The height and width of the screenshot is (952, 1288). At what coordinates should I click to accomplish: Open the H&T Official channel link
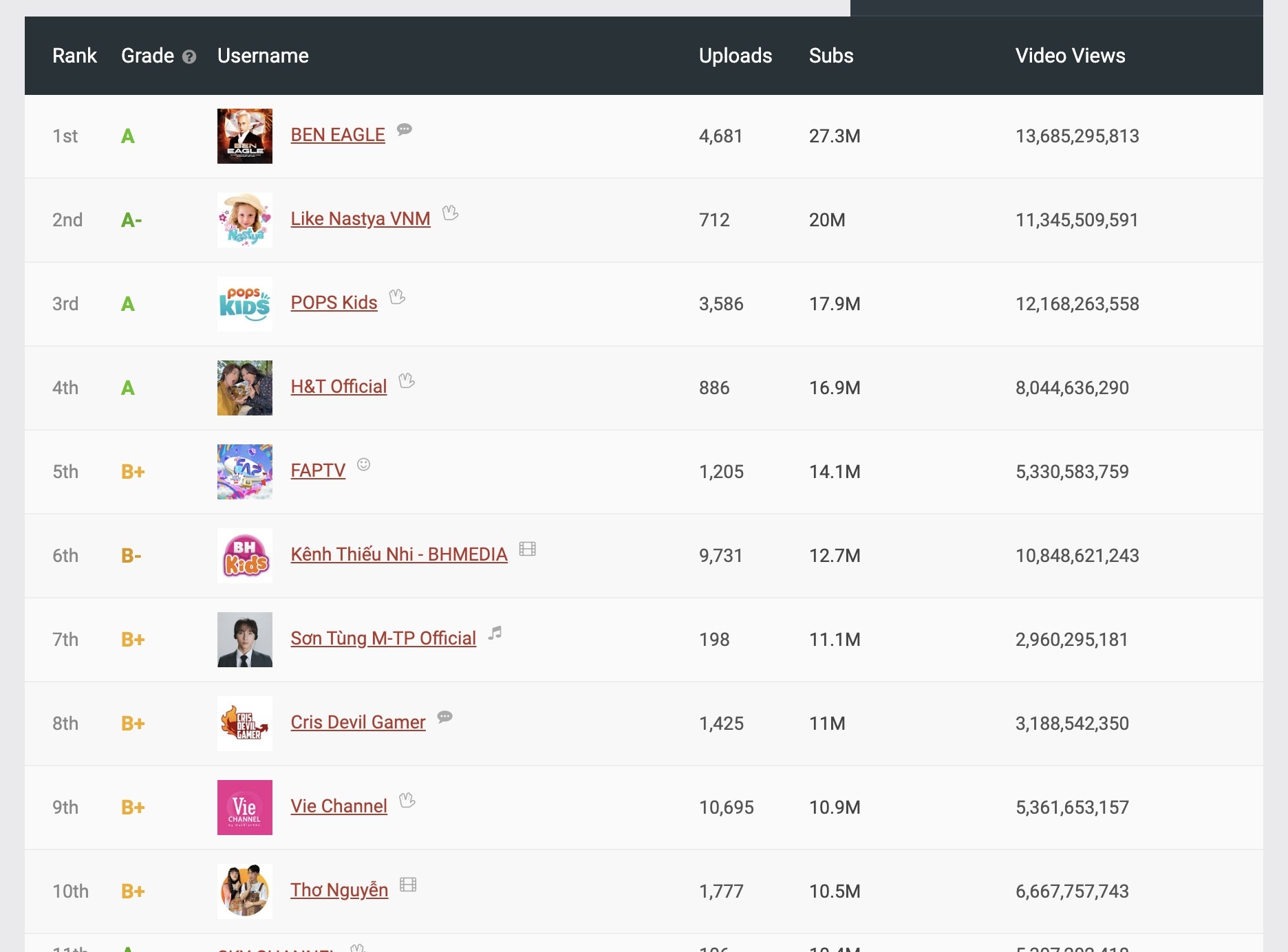[x=339, y=387]
